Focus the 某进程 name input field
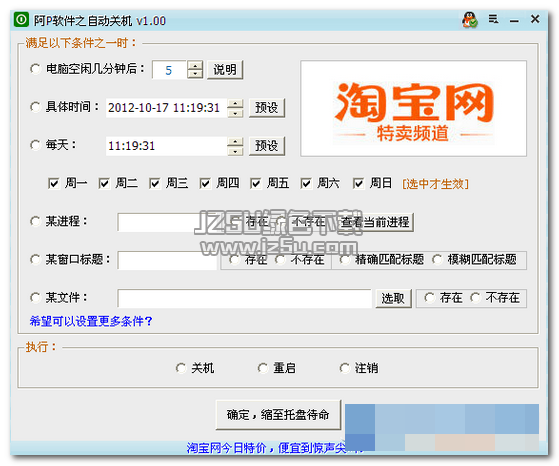The height and width of the screenshot is (466, 559). point(168,222)
